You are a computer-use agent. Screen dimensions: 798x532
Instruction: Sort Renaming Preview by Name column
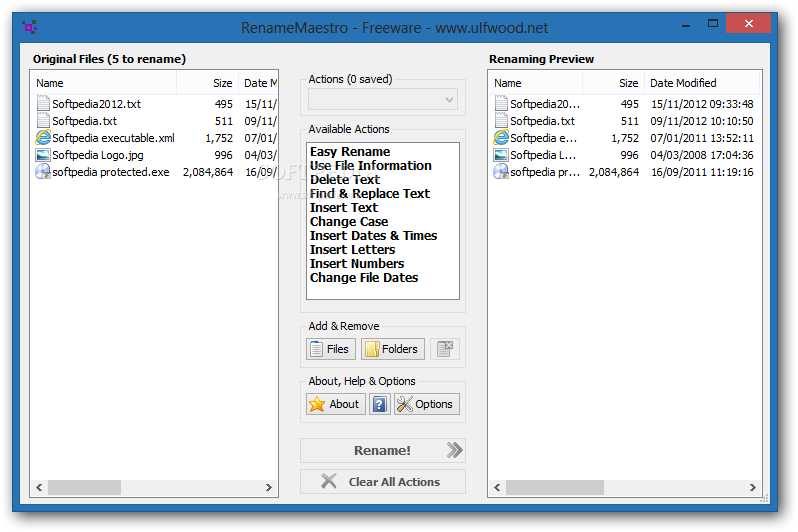tap(536, 83)
